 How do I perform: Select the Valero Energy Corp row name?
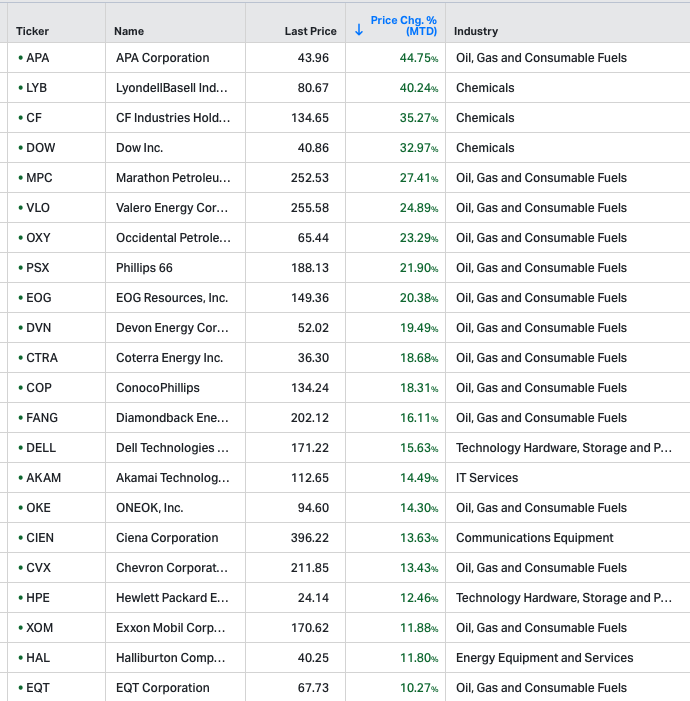coord(172,208)
